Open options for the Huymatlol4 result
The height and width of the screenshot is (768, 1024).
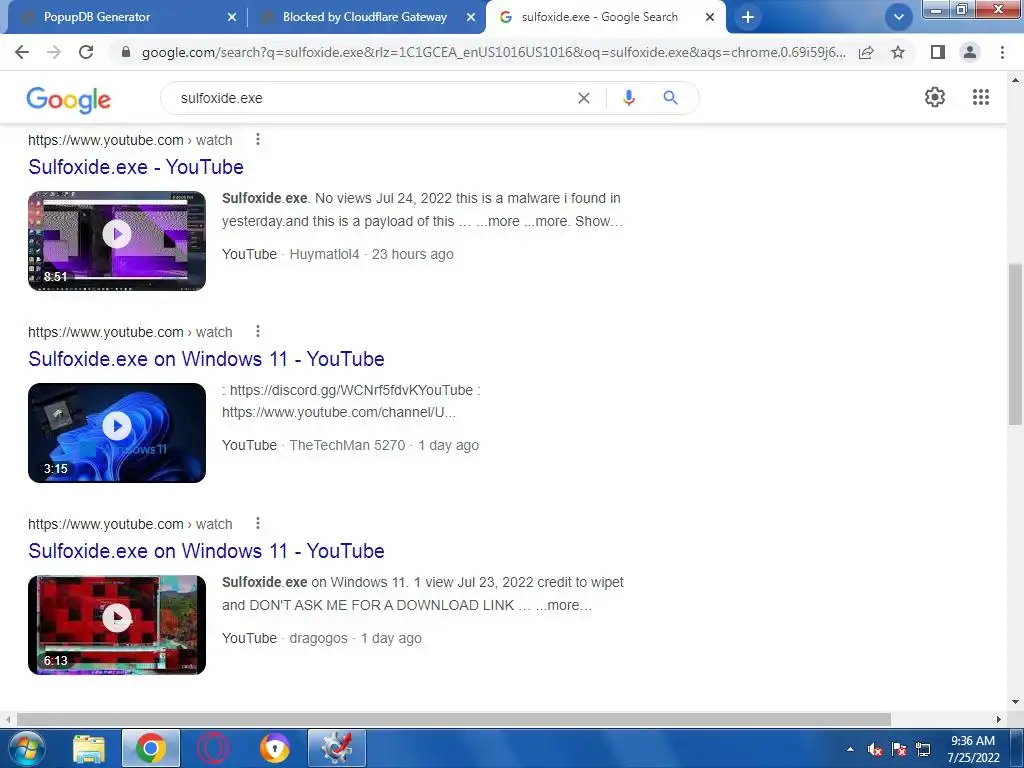point(258,139)
